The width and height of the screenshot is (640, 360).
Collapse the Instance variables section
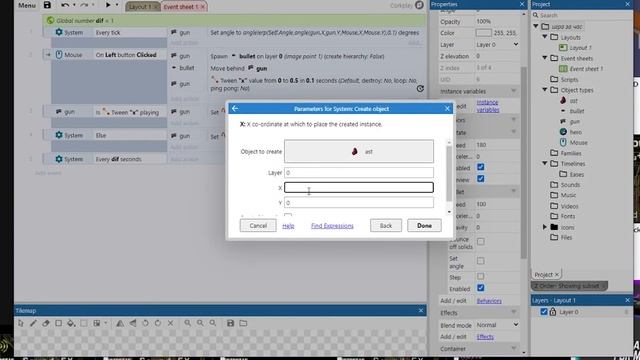pos(513,91)
